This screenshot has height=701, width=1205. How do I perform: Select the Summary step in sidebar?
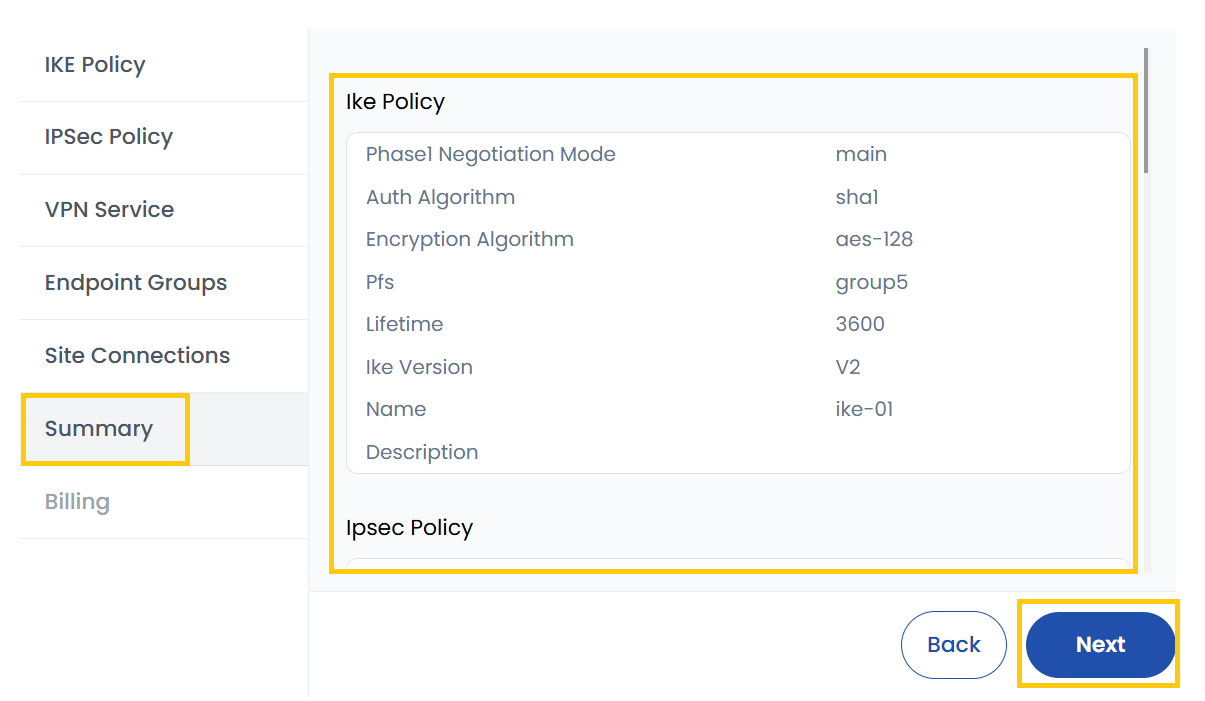tap(99, 429)
